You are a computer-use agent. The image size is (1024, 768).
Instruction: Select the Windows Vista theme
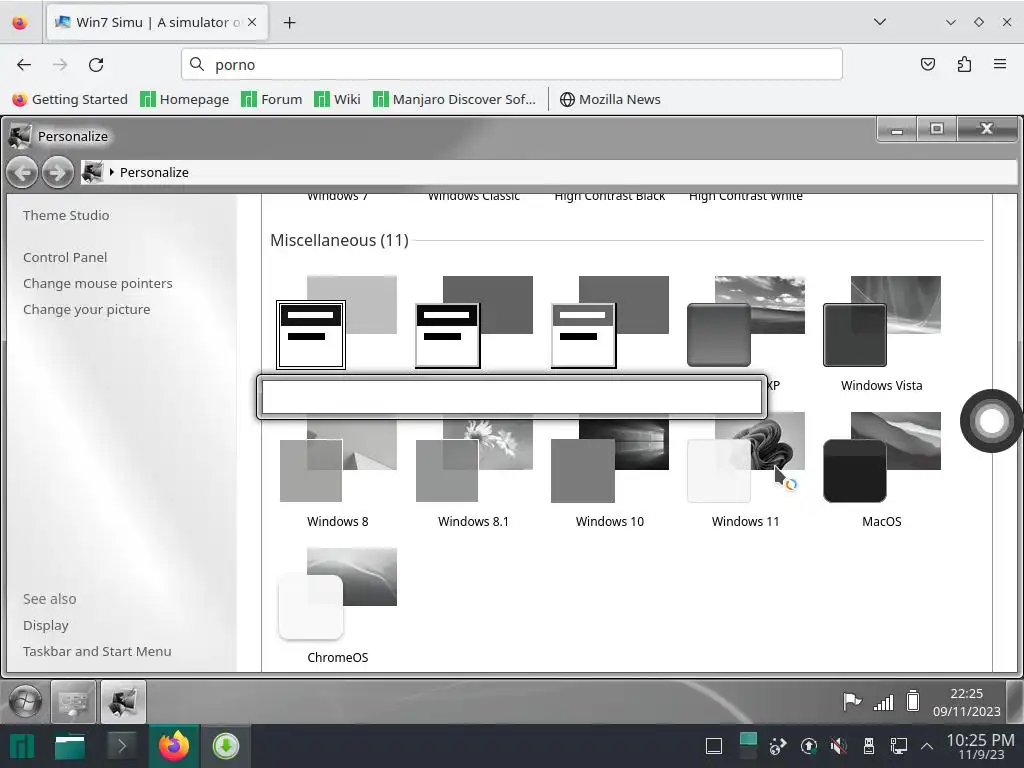coord(881,334)
